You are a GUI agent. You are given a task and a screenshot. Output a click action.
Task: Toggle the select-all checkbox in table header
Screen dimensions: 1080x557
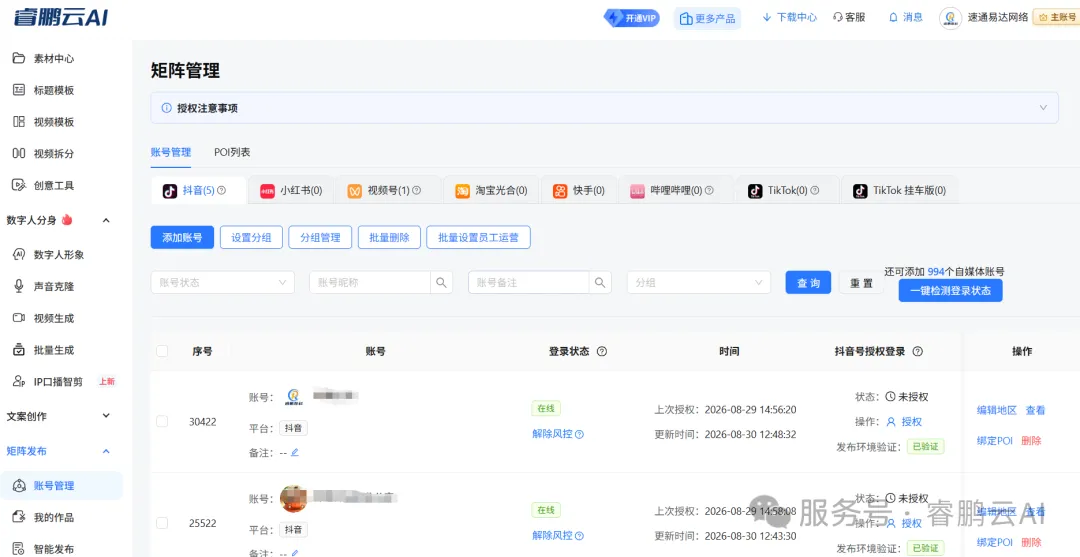[162, 351]
